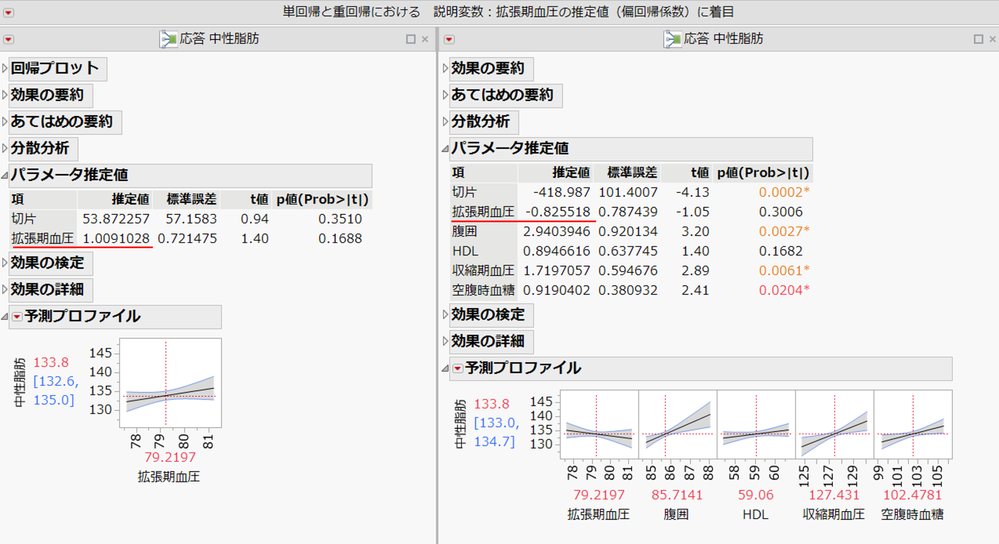Click right table 収縮期血圧 estimate 1.7197057
Screen dimensions: 999x544
coord(557,271)
